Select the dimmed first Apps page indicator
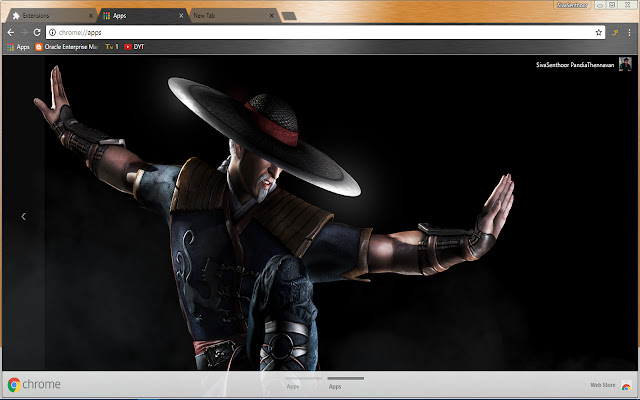This screenshot has width=640, height=400. [x=303, y=383]
